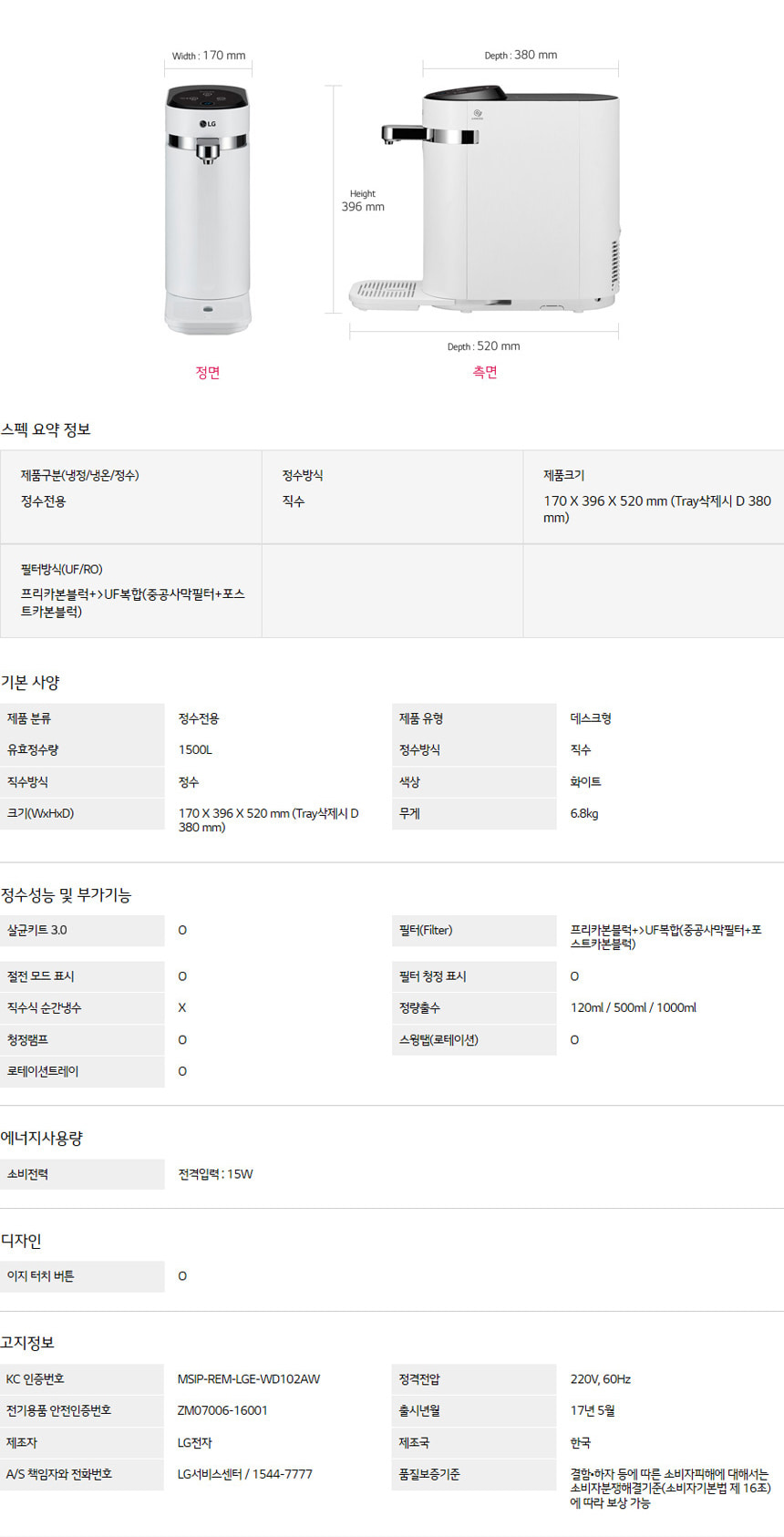Click the water tap on the front-view image
The width and height of the screenshot is (784, 1537).
pos(208,153)
